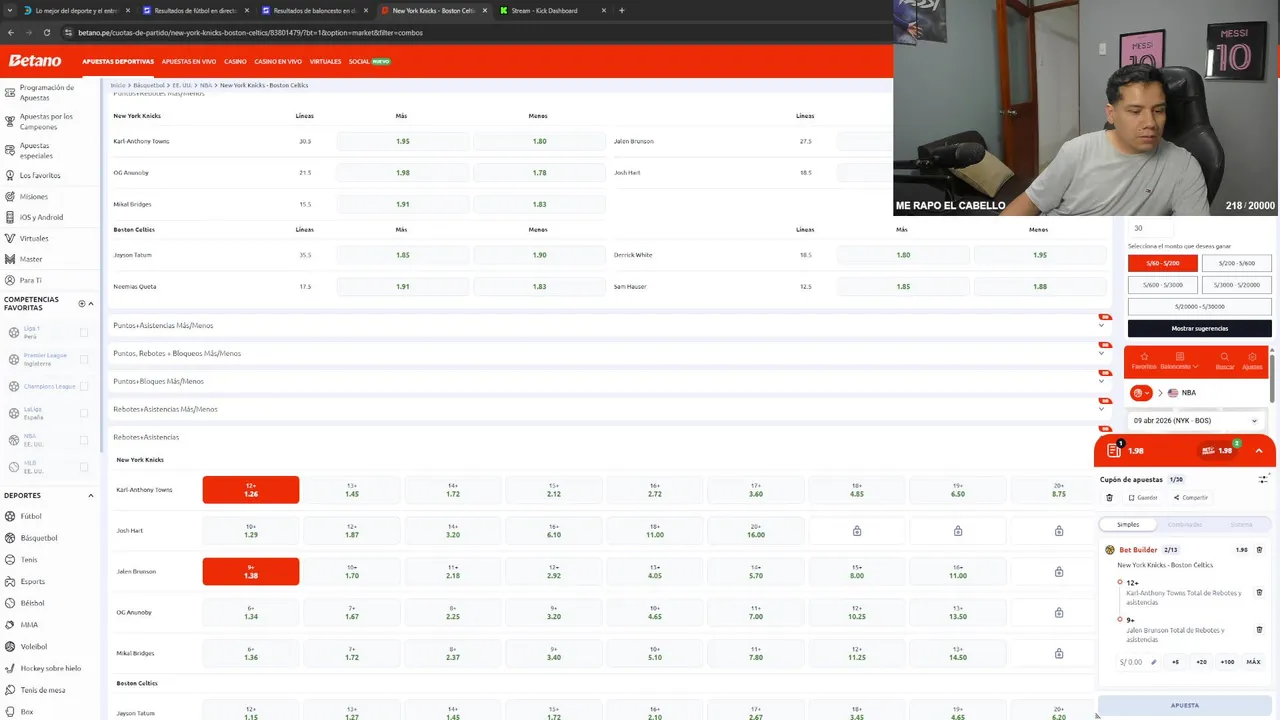Click APUESTA place bet button

(x=1185, y=705)
